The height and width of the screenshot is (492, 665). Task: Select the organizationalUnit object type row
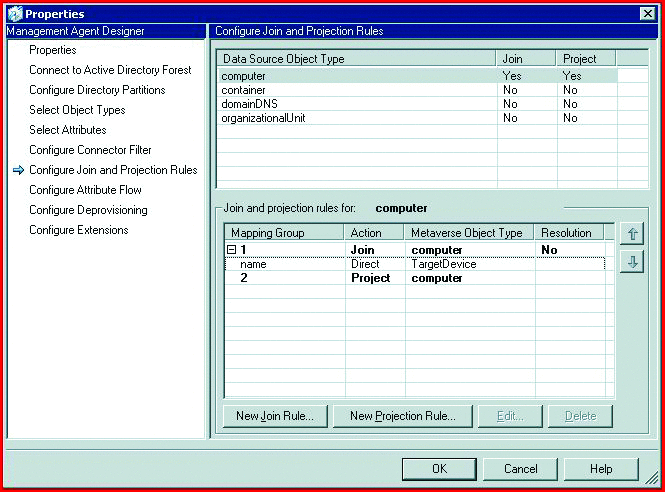263,118
